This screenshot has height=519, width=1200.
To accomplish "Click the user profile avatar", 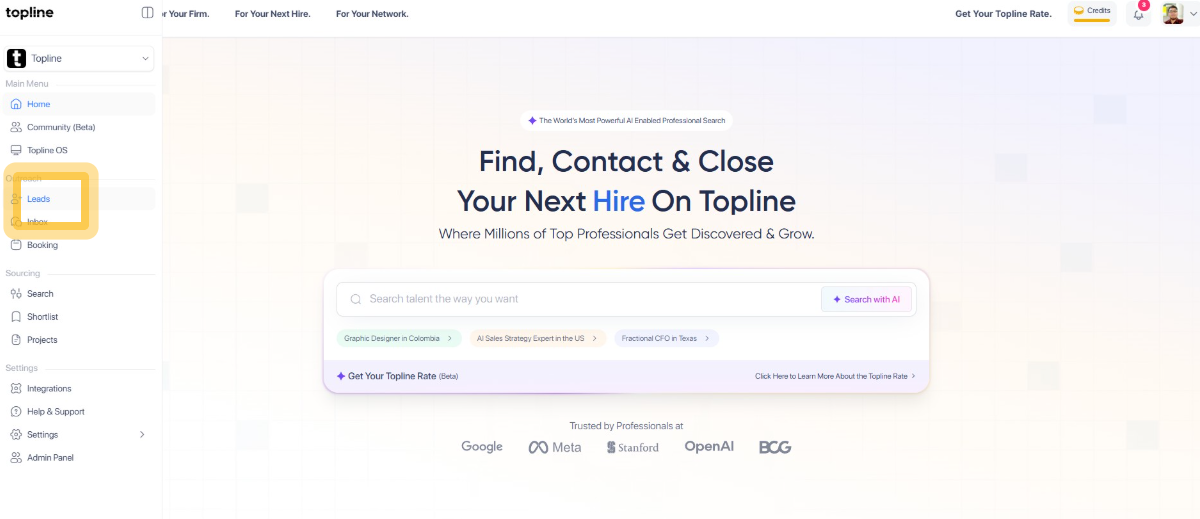I will coord(1173,13).
